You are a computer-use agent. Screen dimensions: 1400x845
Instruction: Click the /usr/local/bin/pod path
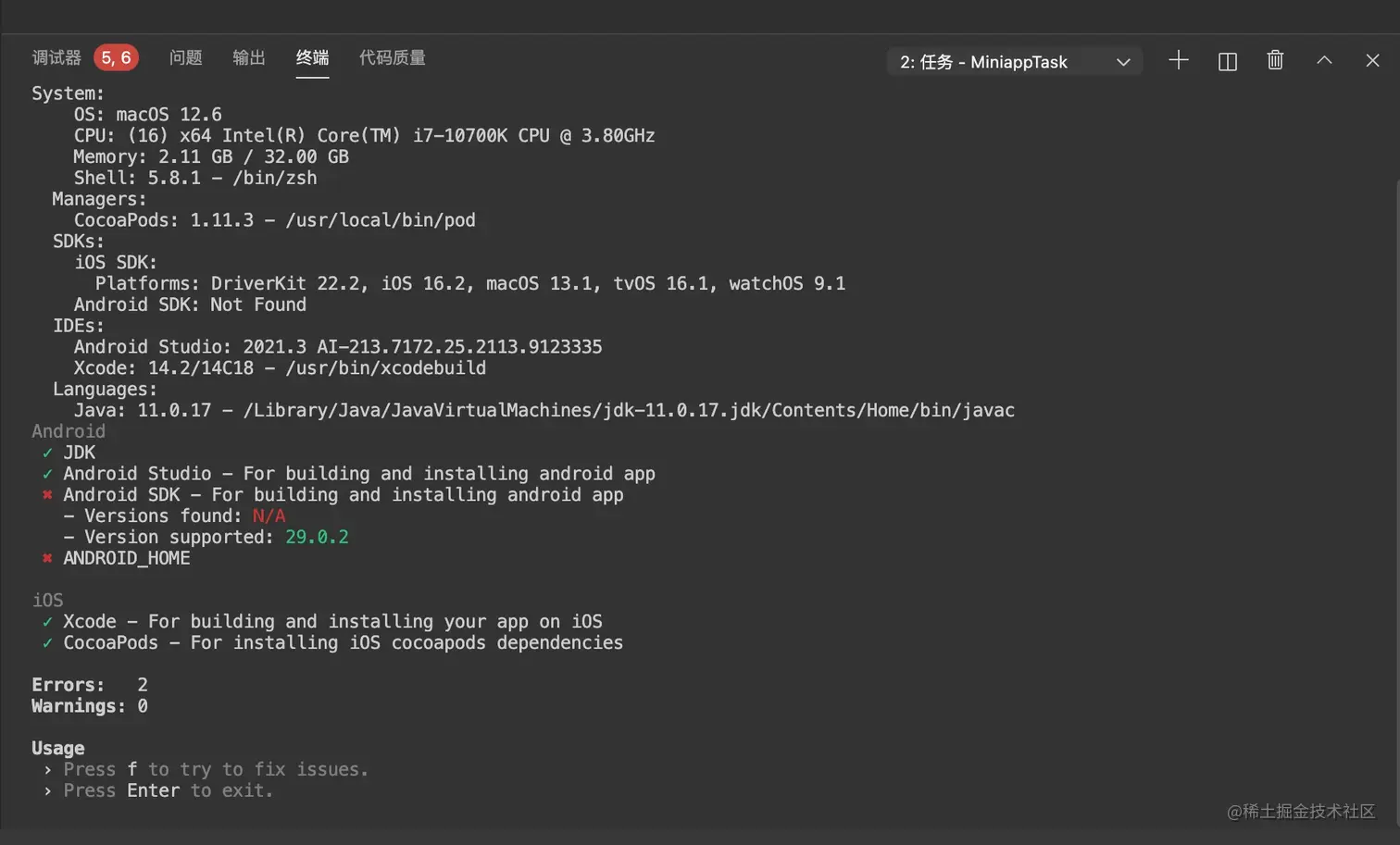point(380,220)
